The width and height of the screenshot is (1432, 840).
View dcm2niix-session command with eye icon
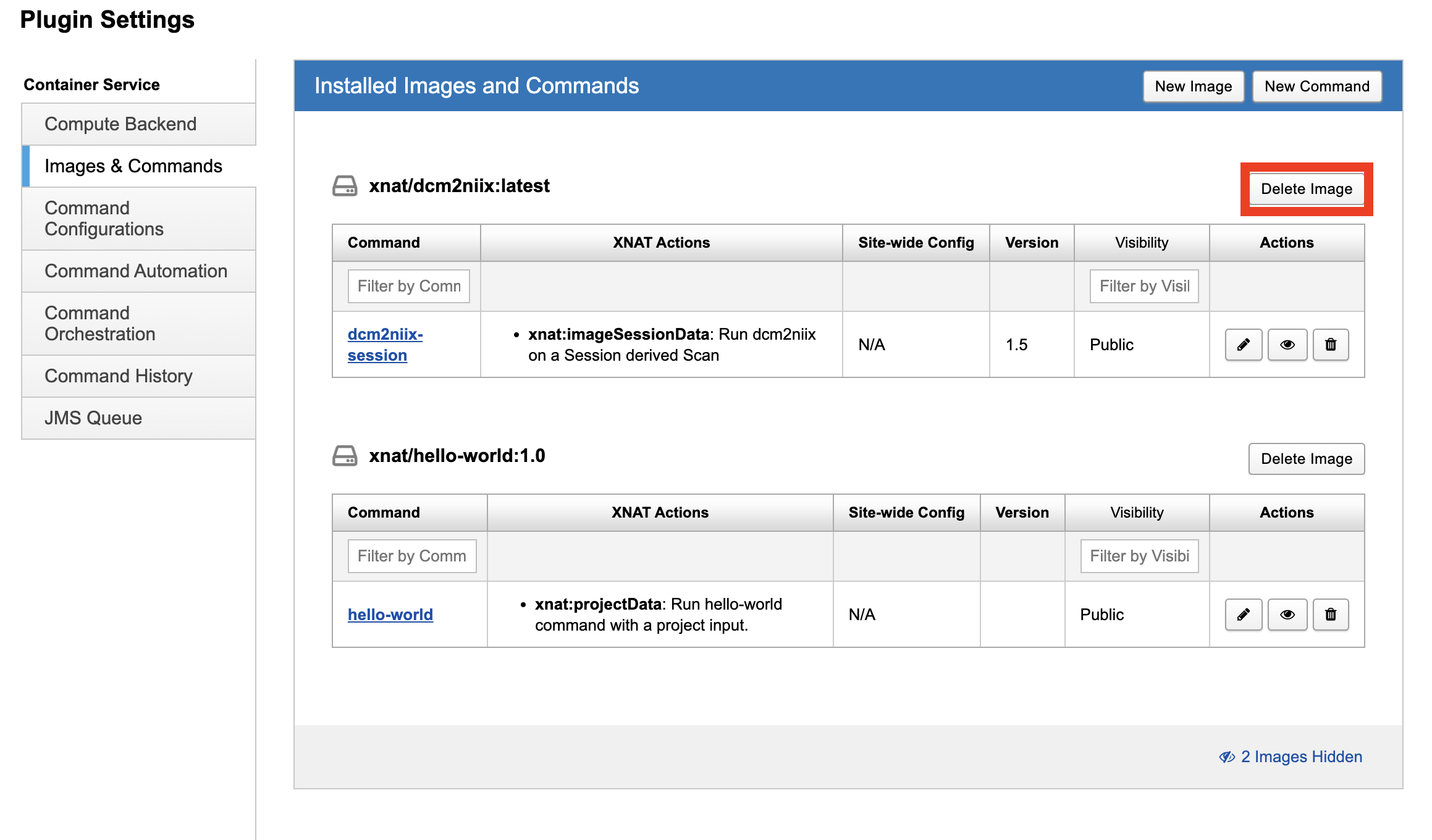[1287, 345]
